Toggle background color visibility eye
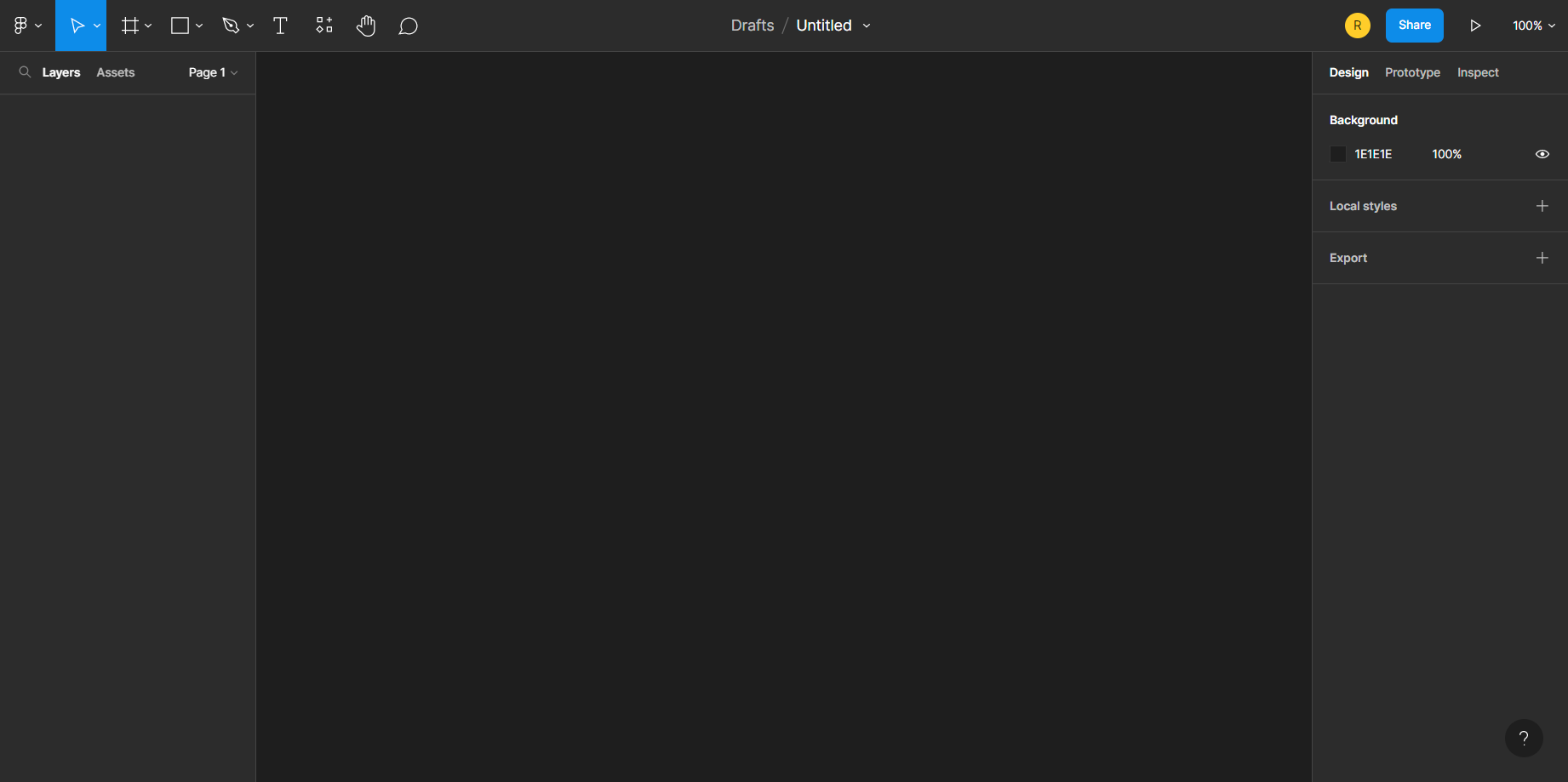The image size is (1568, 782). (x=1542, y=154)
